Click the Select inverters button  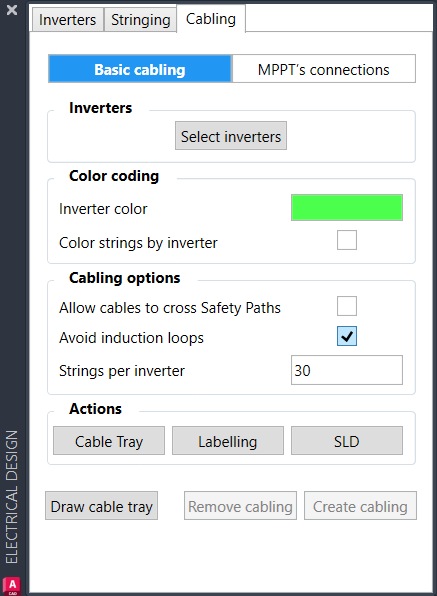(231, 136)
